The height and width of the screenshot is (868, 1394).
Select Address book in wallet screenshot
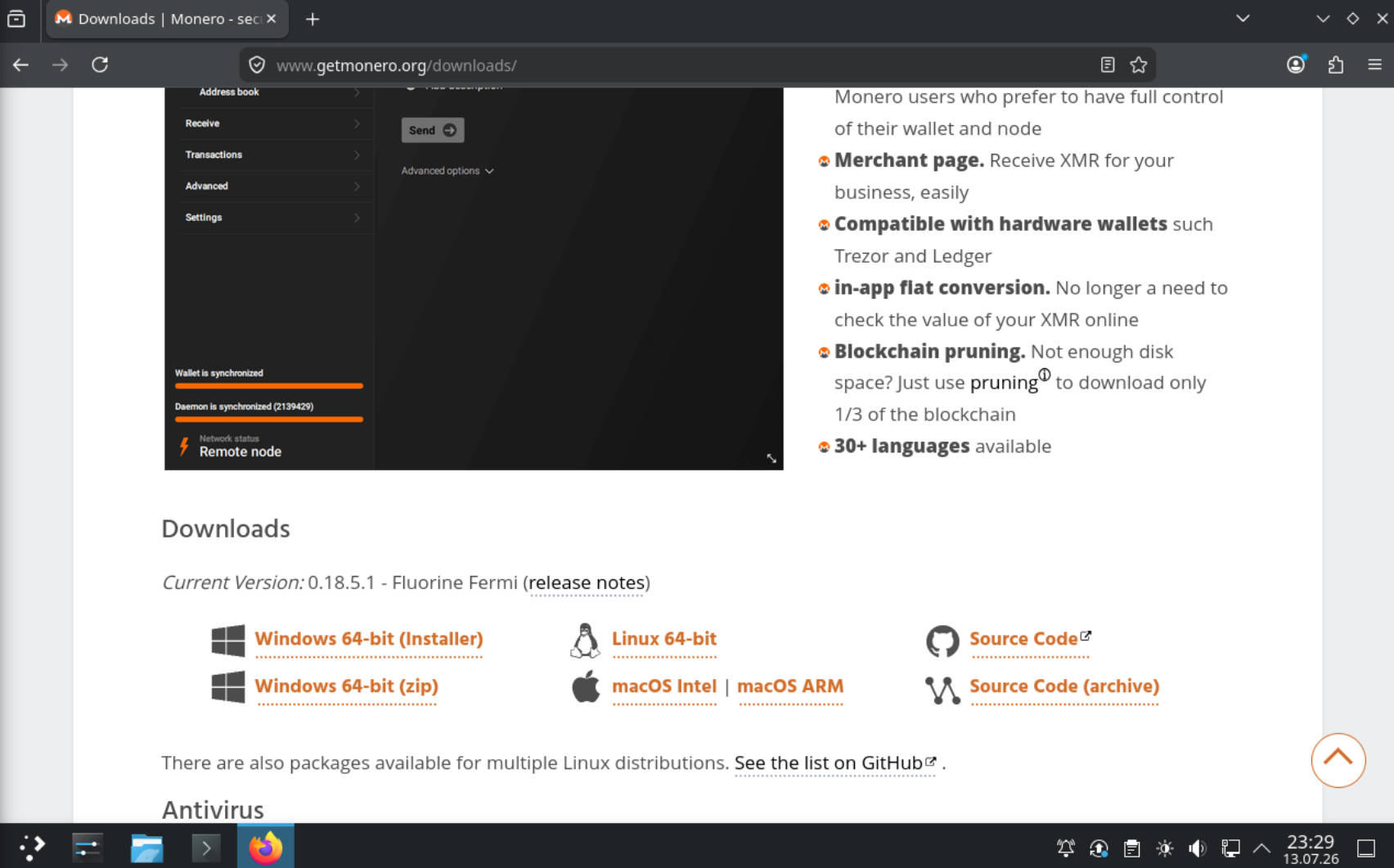[229, 92]
